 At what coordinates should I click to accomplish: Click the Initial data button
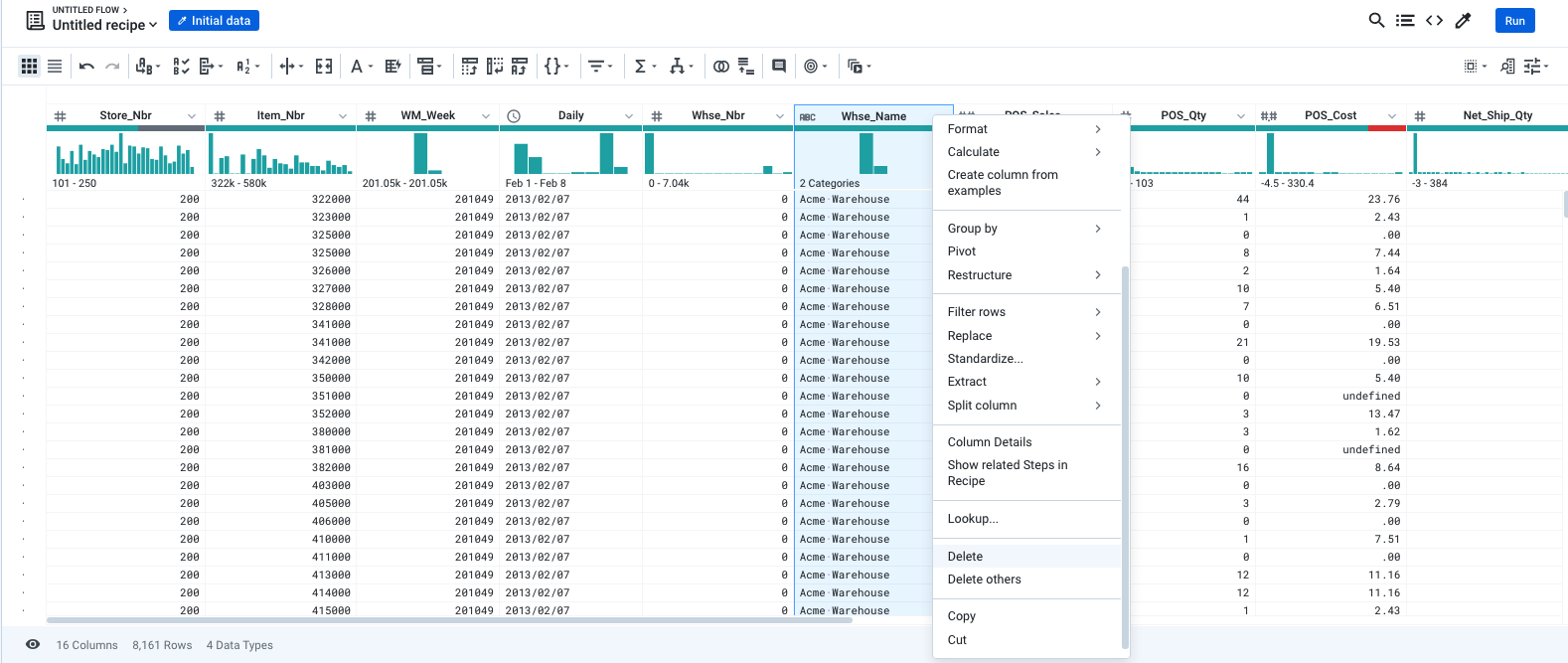[214, 21]
